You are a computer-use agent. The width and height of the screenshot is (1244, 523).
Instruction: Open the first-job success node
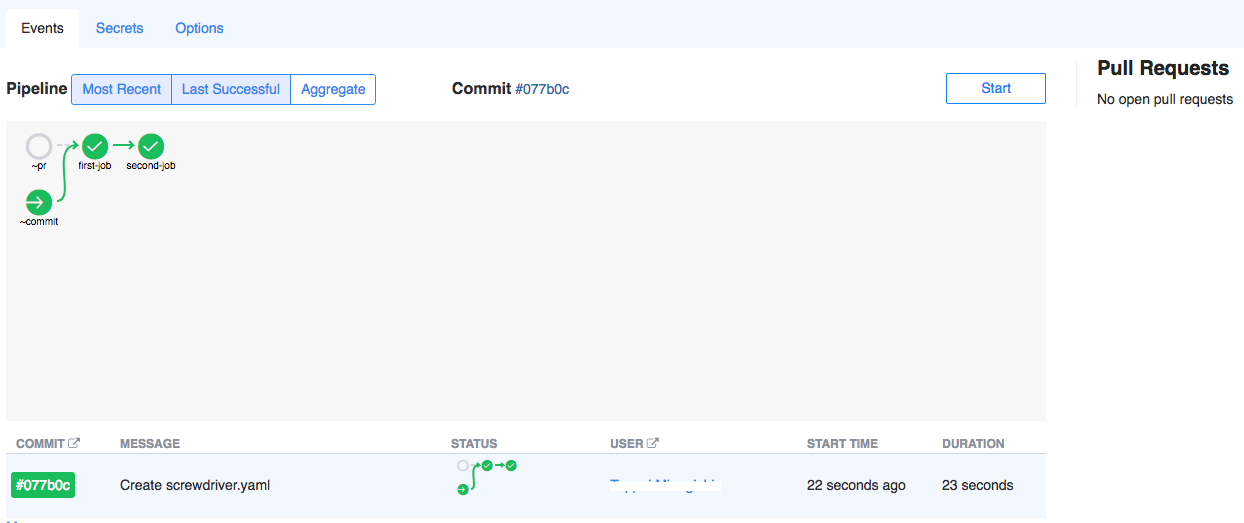pos(95,147)
